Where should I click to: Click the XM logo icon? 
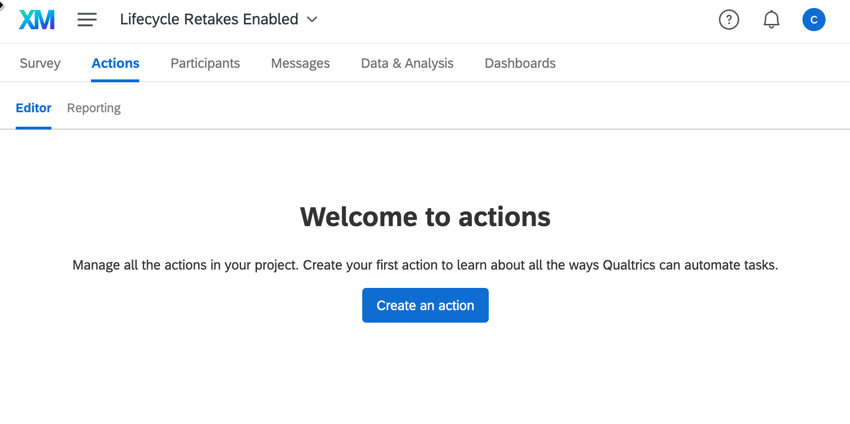pos(37,20)
